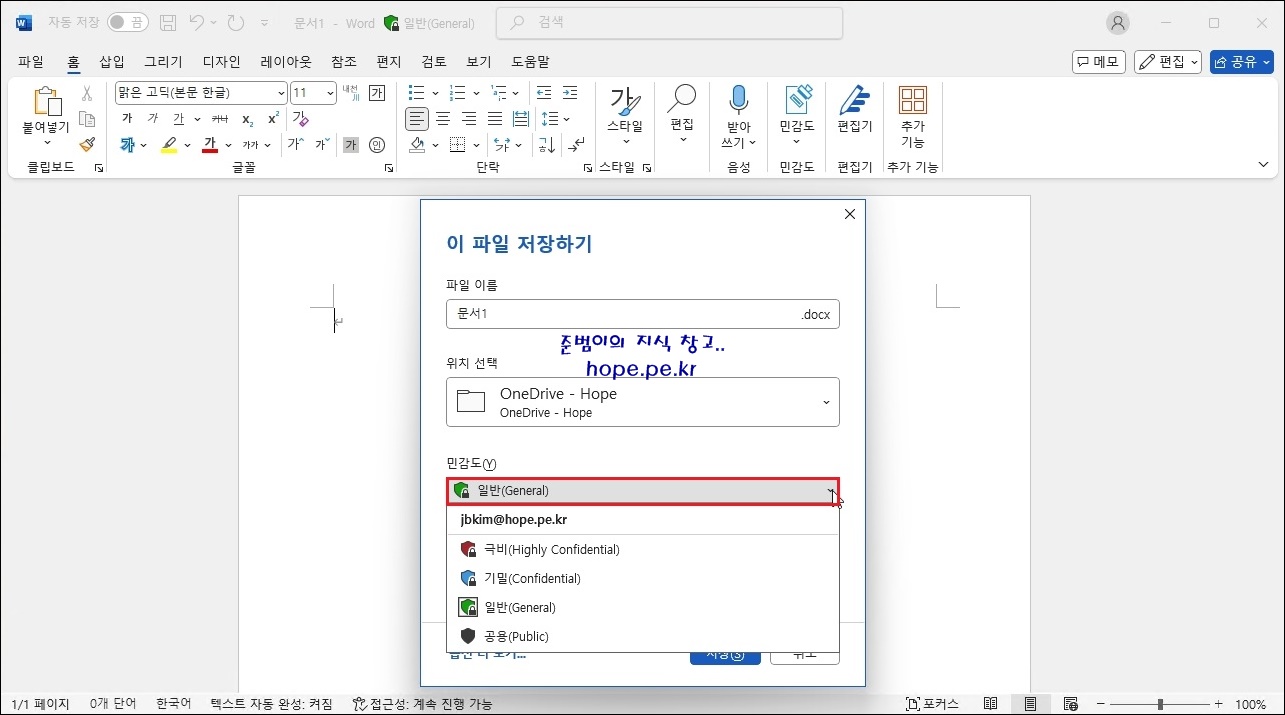
Task: Toggle center alignment
Action: pyautogui.click(x=443, y=119)
